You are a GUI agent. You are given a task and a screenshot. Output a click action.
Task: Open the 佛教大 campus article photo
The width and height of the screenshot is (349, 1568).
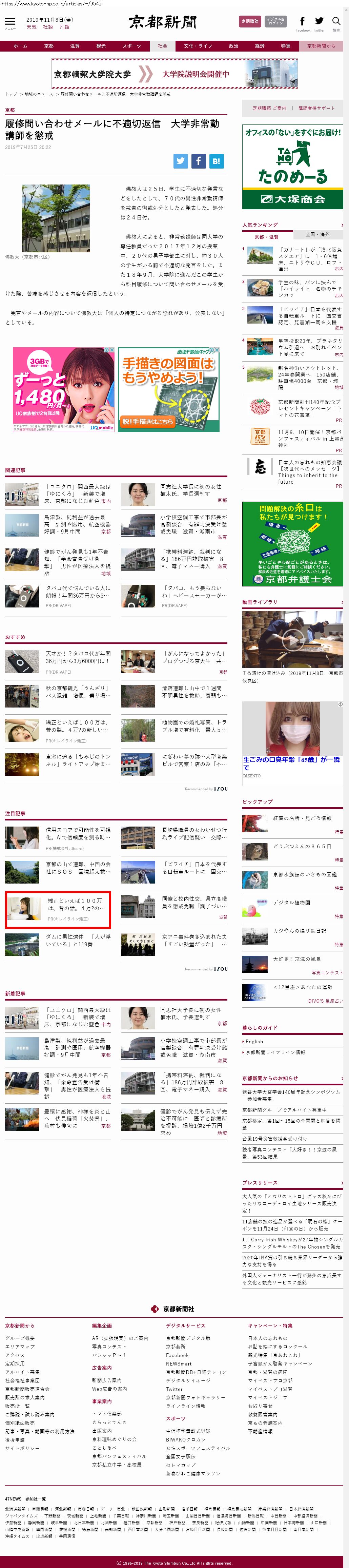(55, 218)
